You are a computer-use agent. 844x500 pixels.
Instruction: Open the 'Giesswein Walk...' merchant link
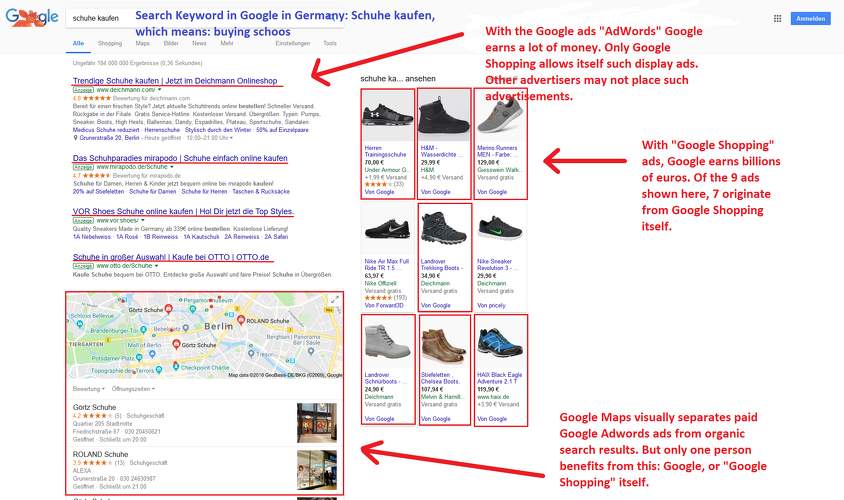(x=498, y=170)
